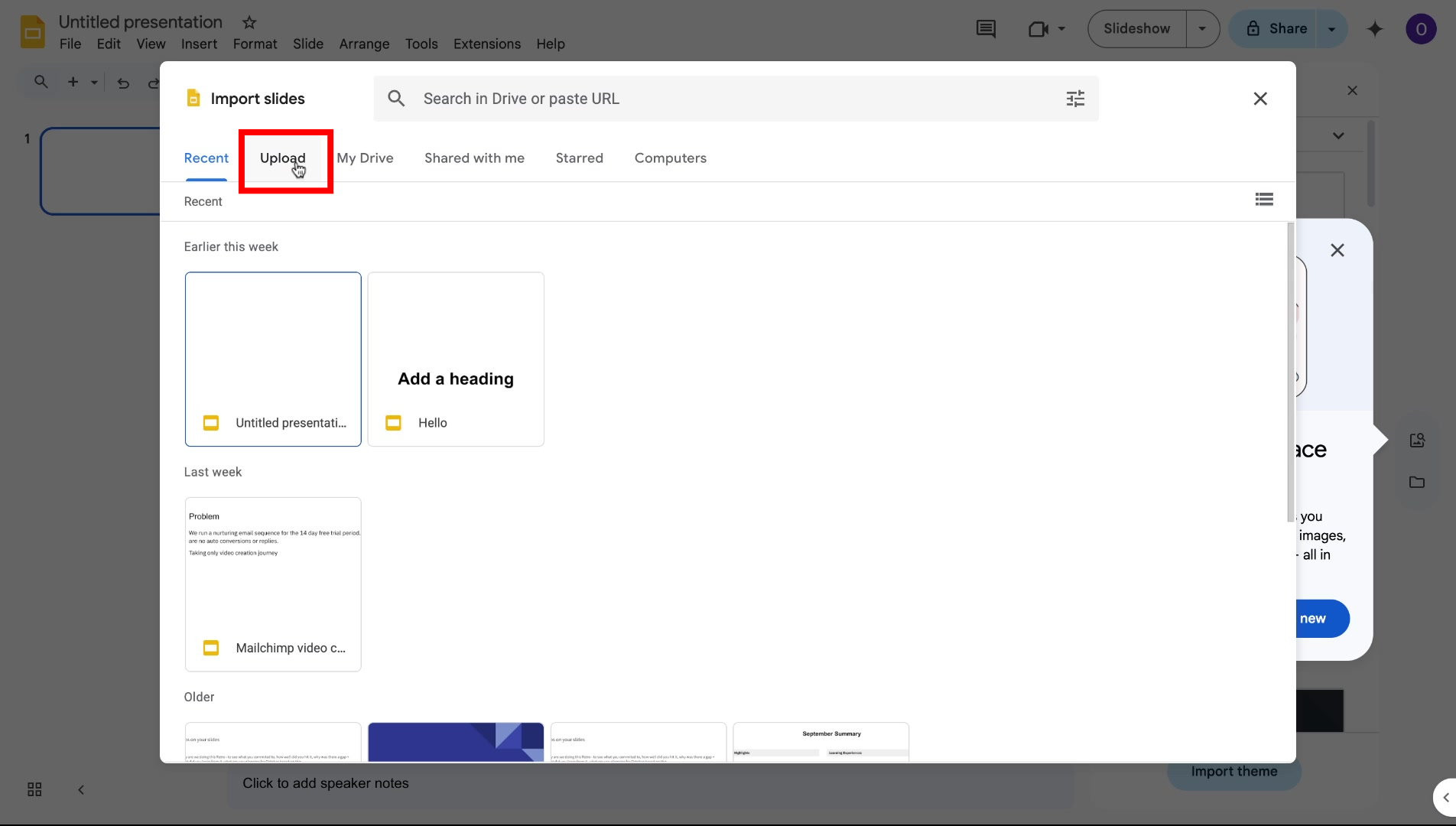Screen dimensions: 1456x826
Task: Open the Gemini AI sparkle icon
Action: 1374,29
